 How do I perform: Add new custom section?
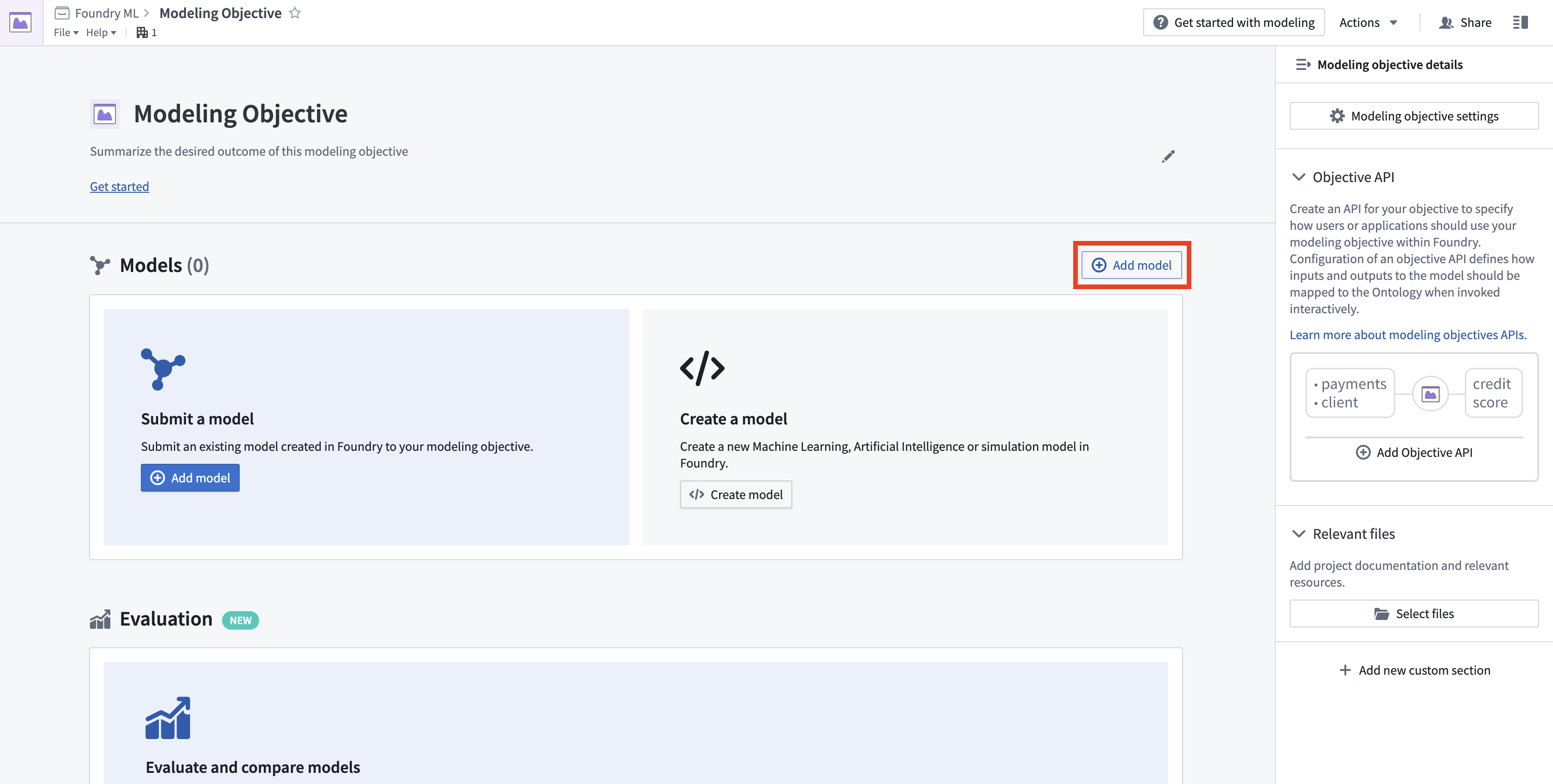pyautogui.click(x=1414, y=670)
